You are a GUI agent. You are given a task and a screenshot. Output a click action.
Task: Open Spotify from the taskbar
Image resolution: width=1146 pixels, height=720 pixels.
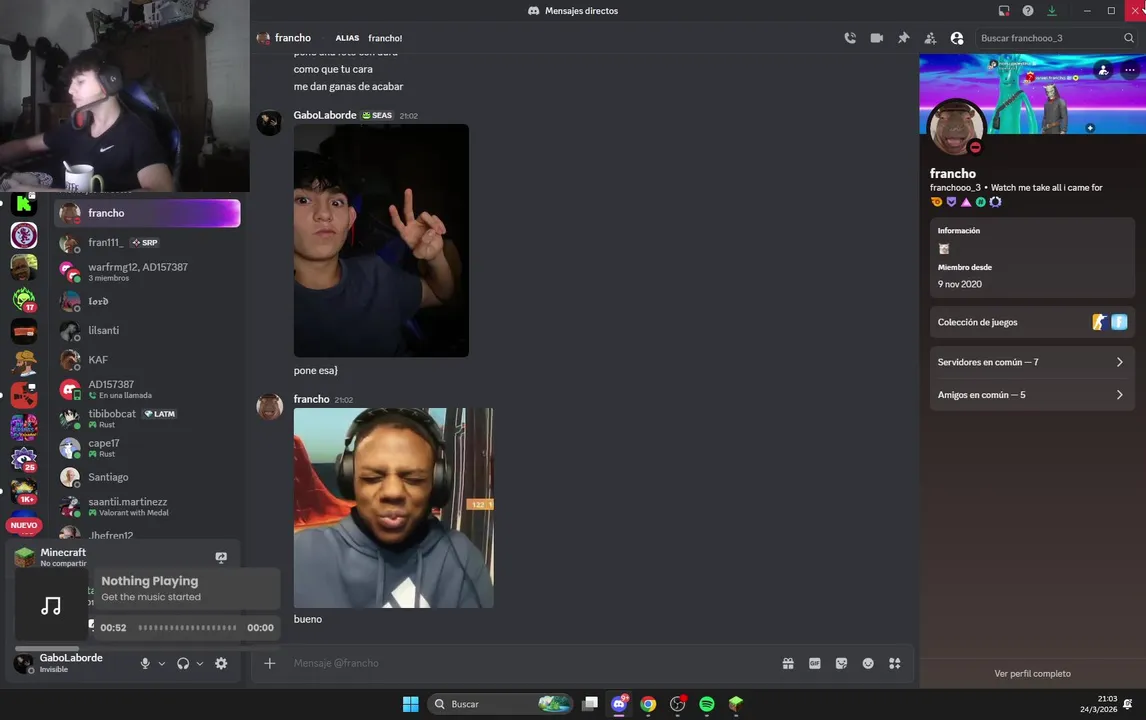[x=707, y=704]
